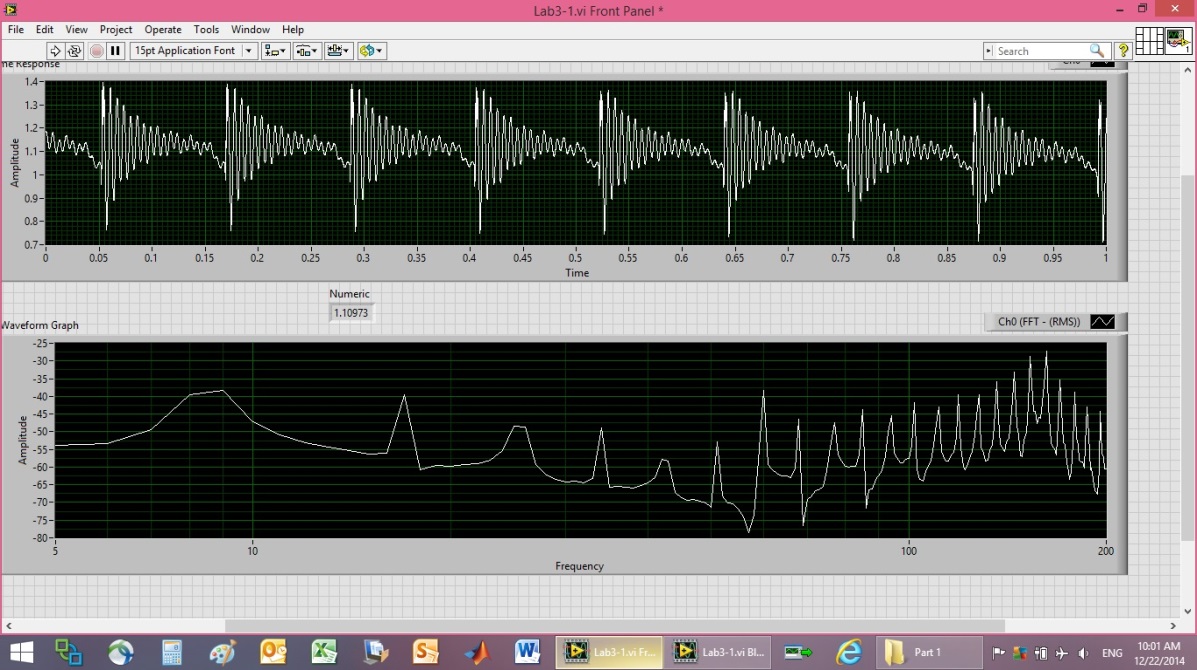Switch to Lab3-1.vi Block Diagram taskbar button
1197x670 pixels.
[720, 653]
